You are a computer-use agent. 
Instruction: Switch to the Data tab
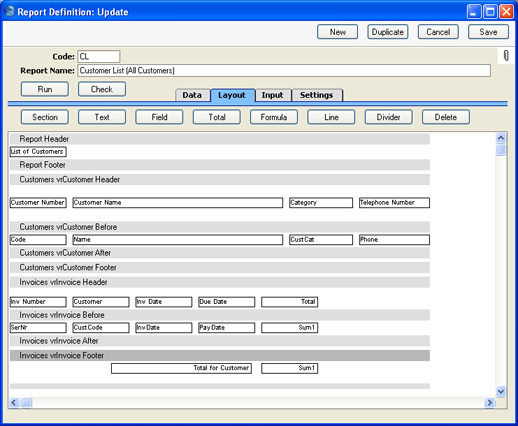pos(192,95)
